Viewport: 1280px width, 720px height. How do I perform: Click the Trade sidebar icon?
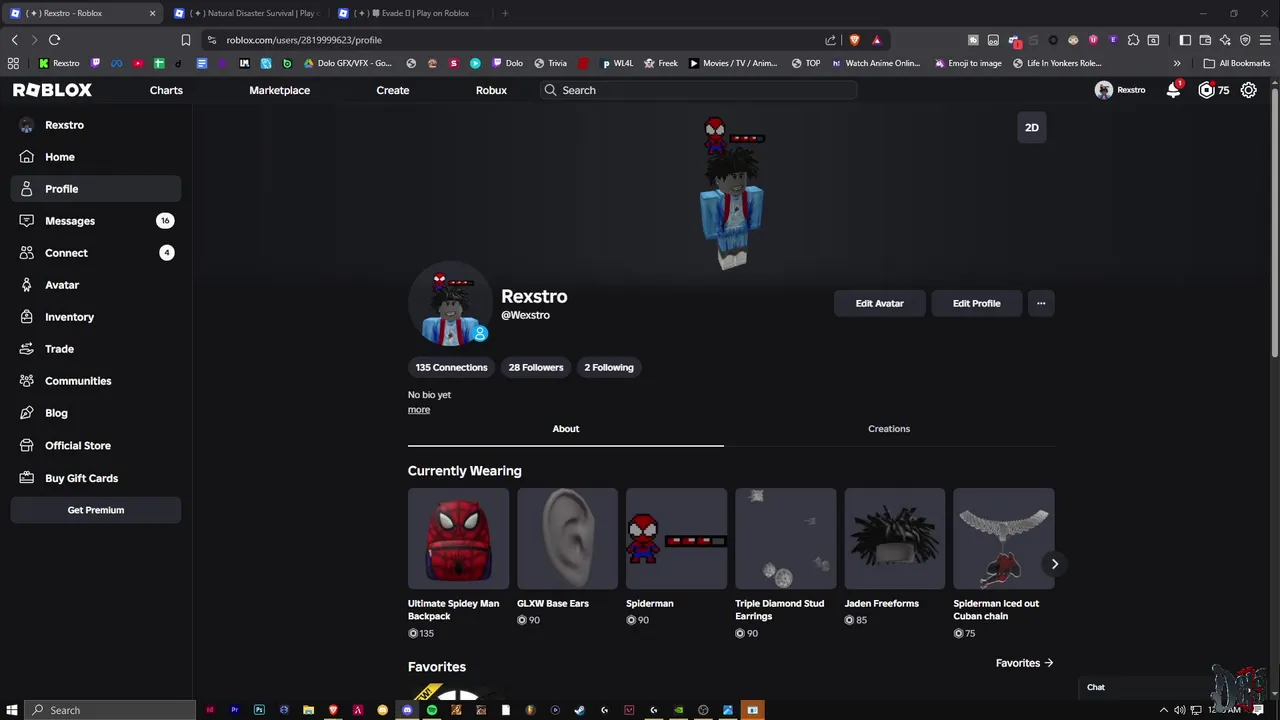point(27,349)
